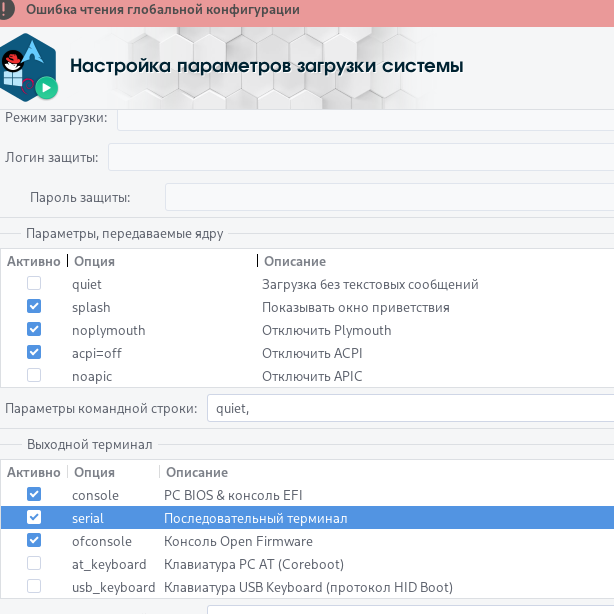Viewport: 614px width, 614px height.
Task: Toggle the serial terminal checkbox
Action: 34,517
